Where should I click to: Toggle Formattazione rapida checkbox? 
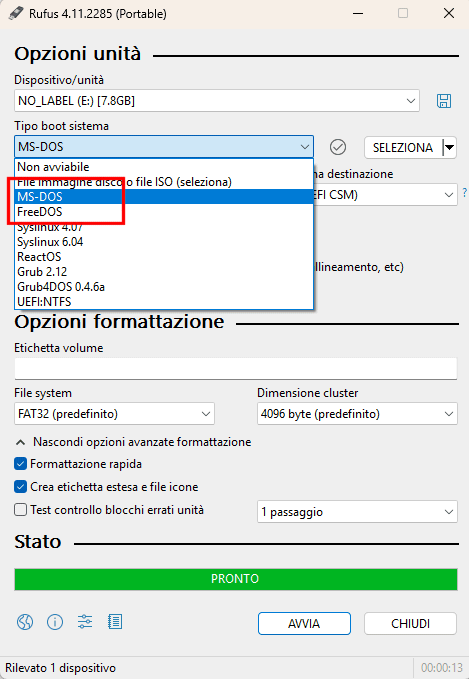[20, 464]
